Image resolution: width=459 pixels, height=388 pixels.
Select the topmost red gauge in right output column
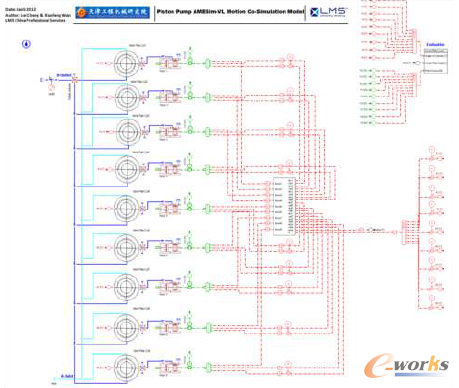(432, 150)
